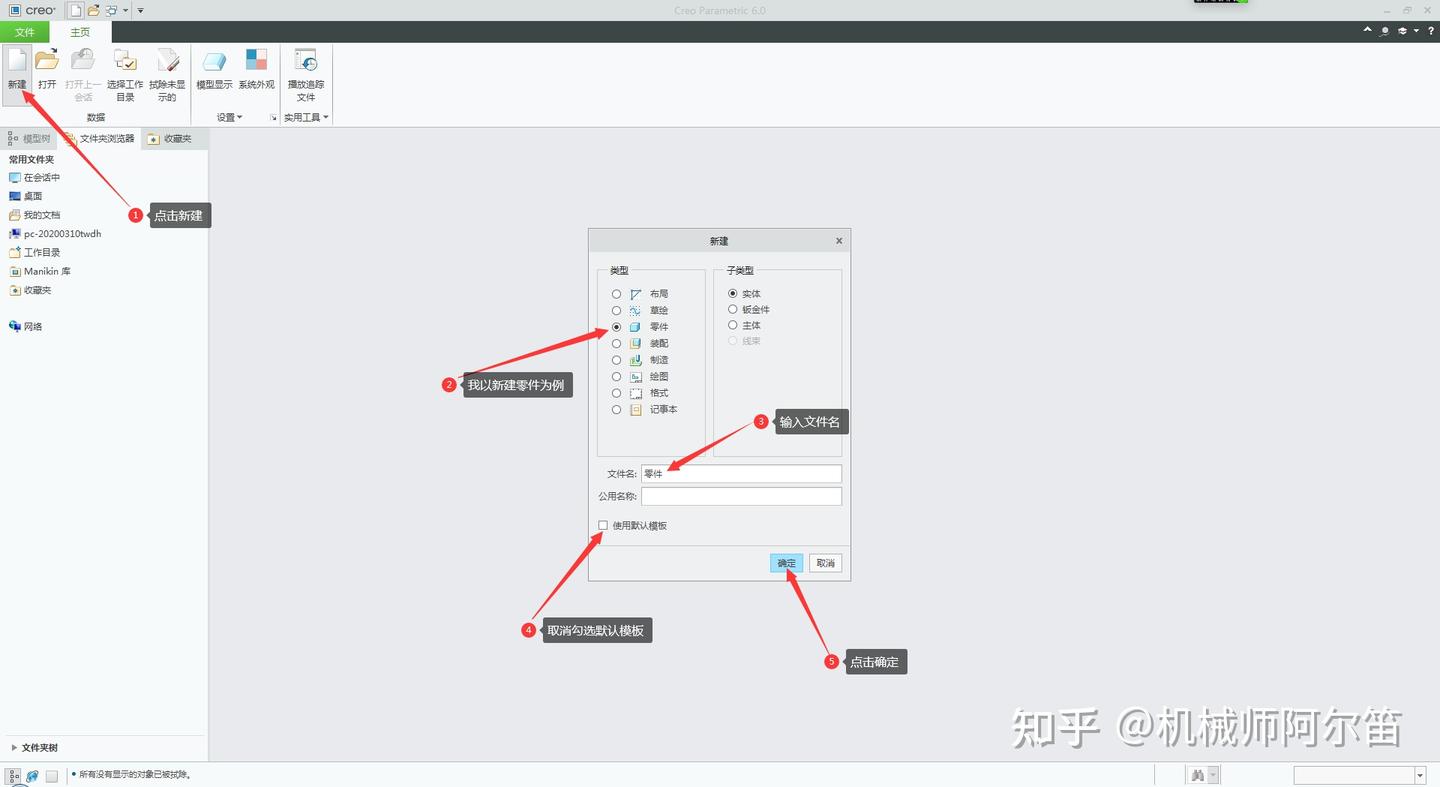Click the browser icon in the status bar
Image resolution: width=1440 pixels, height=787 pixels.
coord(32,775)
